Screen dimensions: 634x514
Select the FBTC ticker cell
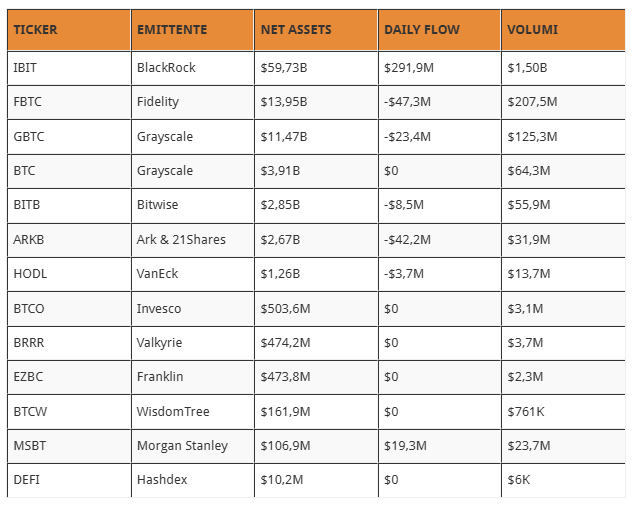click(x=69, y=102)
